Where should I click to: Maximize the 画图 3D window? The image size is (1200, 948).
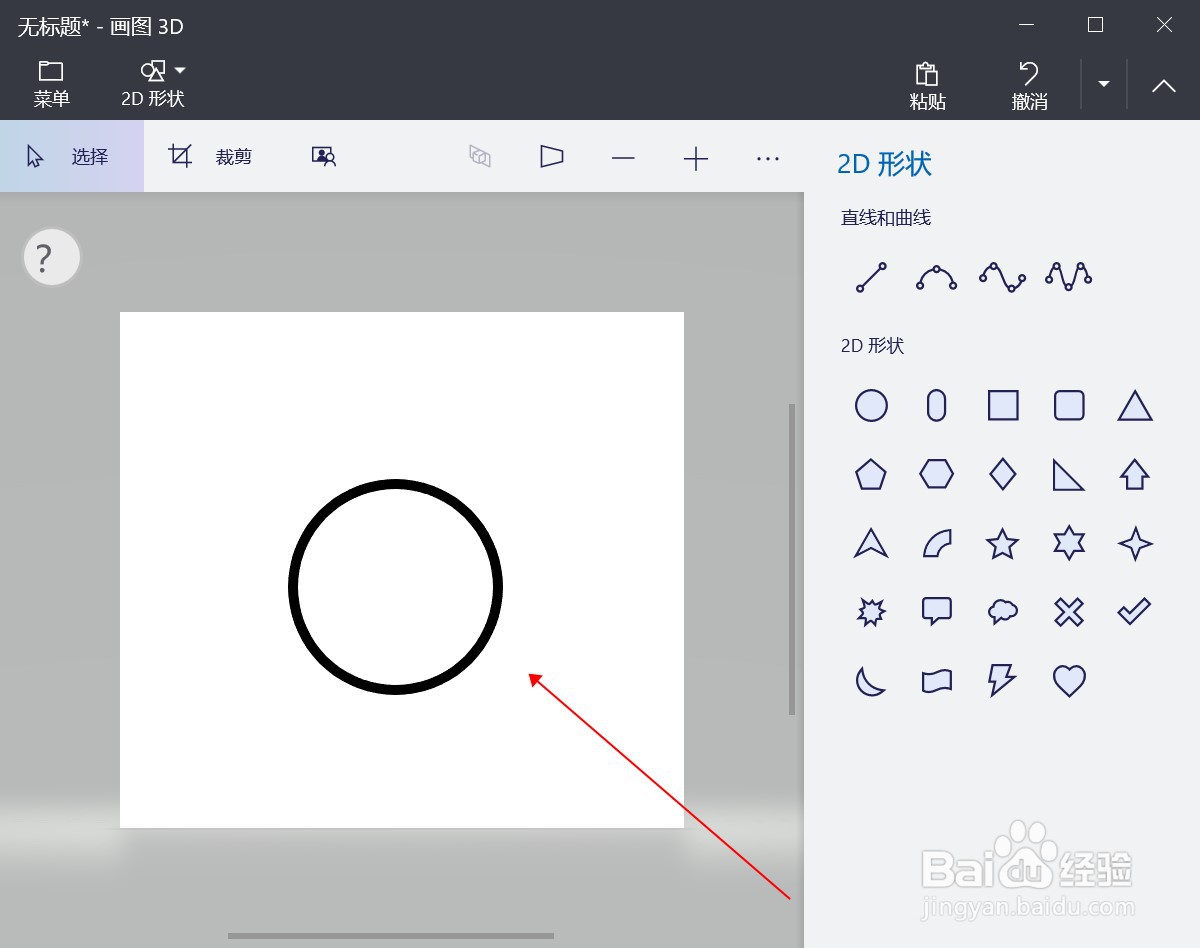pyautogui.click(x=1095, y=25)
